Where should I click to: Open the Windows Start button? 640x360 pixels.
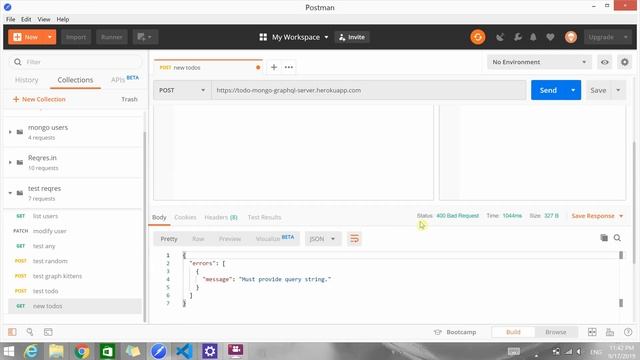tap(9, 351)
